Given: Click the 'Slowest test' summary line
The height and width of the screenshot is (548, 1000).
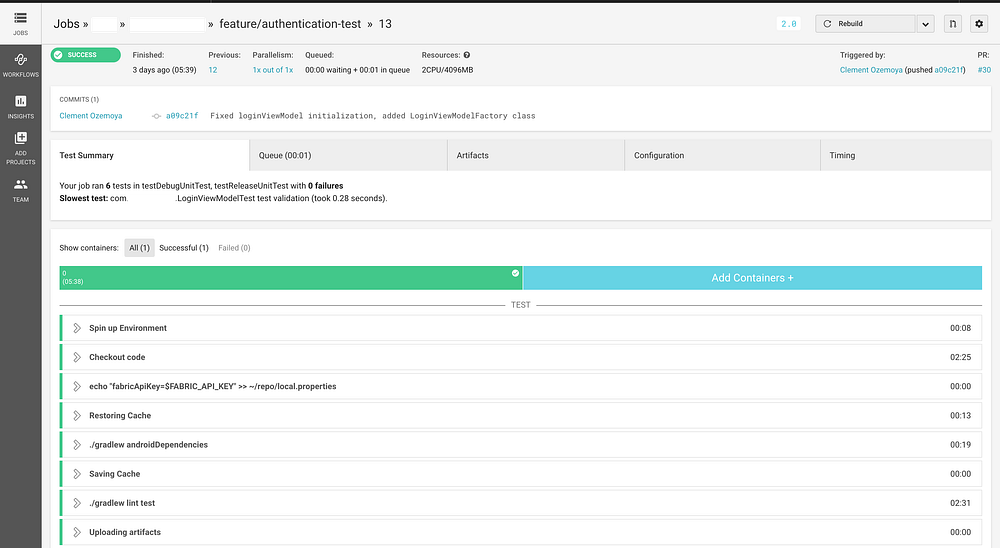Looking at the screenshot, I should [x=223, y=198].
